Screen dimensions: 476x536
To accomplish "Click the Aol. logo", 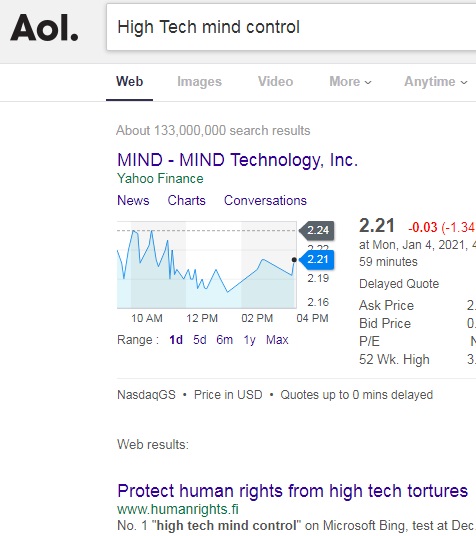I will pyautogui.click(x=44, y=28).
